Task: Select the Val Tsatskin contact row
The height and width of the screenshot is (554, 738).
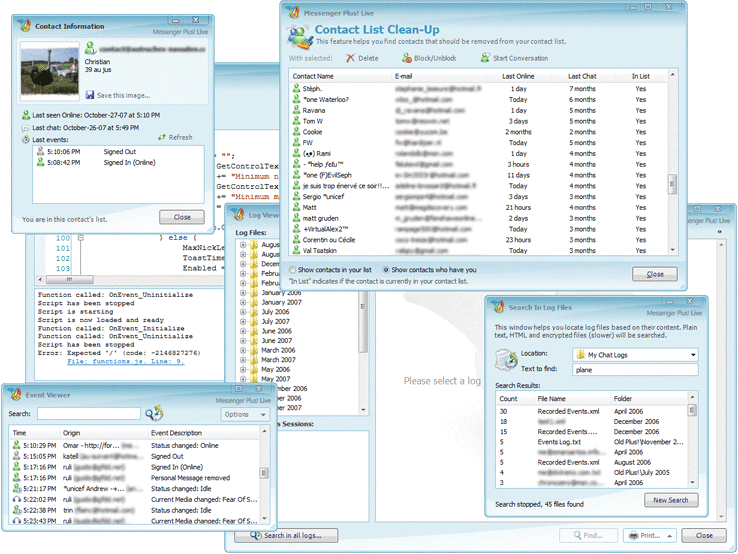Action: [x=478, y=250]
